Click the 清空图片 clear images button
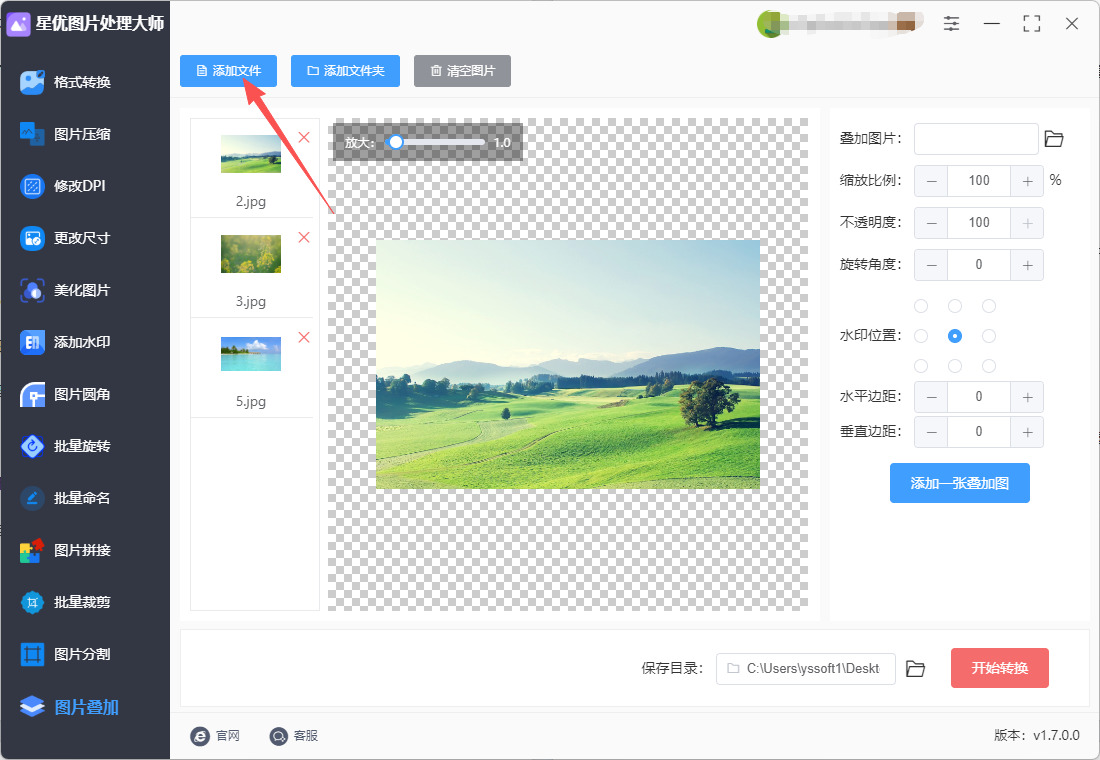Viewport: 1100px width, 760px height. [462, 71]
